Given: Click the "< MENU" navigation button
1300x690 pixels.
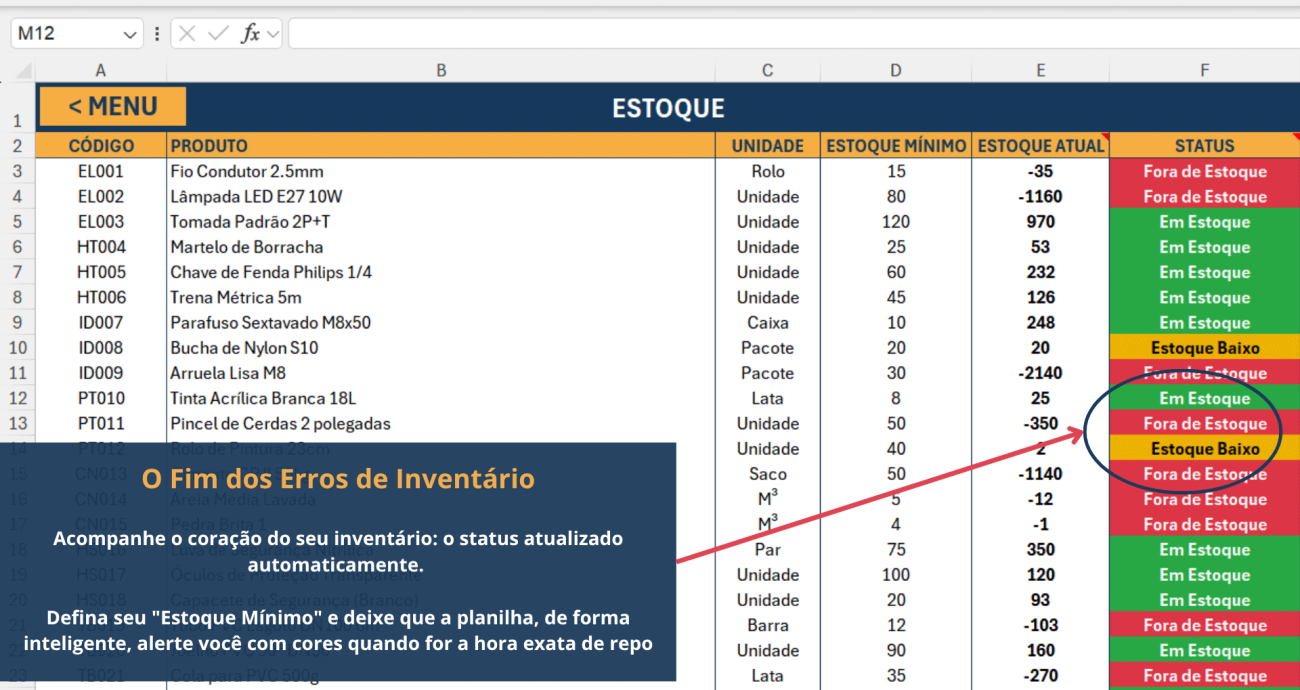Looking at the screenshot, I should tap(111, 106).
